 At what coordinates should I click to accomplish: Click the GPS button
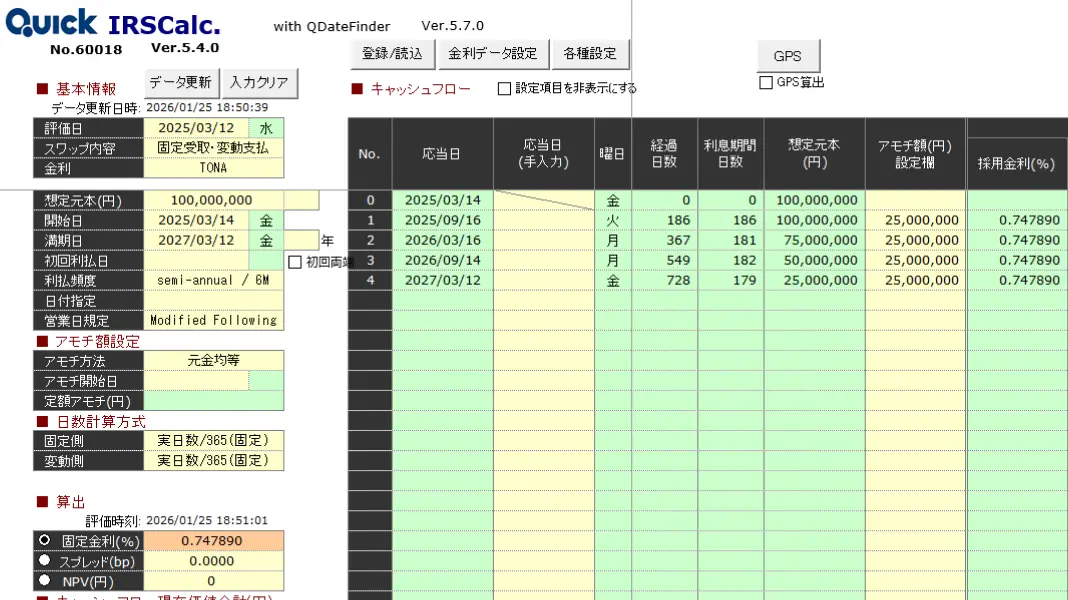788,56
